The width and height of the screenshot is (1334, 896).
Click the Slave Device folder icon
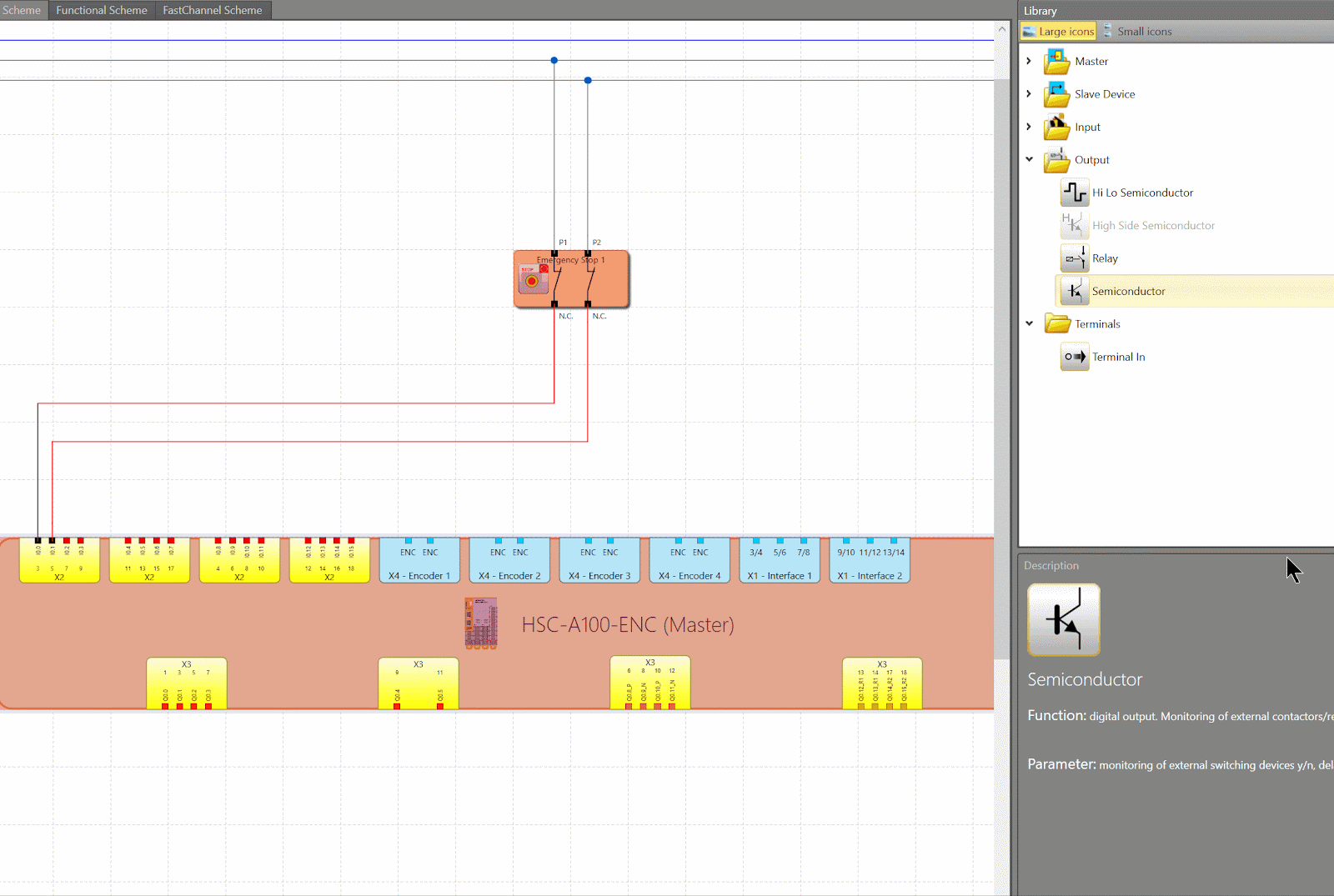(x=1056, y=94)
